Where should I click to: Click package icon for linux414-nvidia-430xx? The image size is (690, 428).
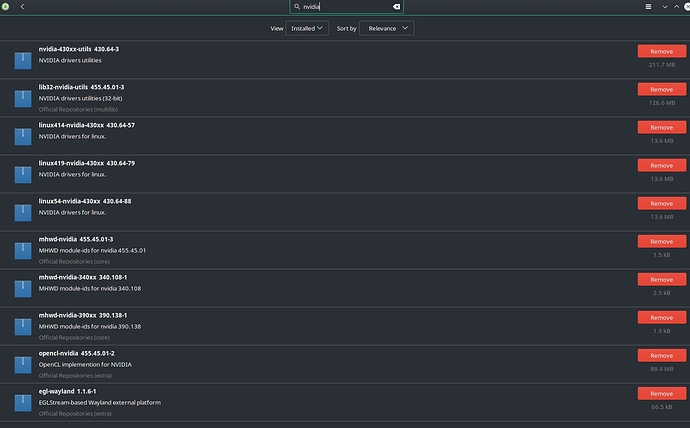click(x=23, y=136)
